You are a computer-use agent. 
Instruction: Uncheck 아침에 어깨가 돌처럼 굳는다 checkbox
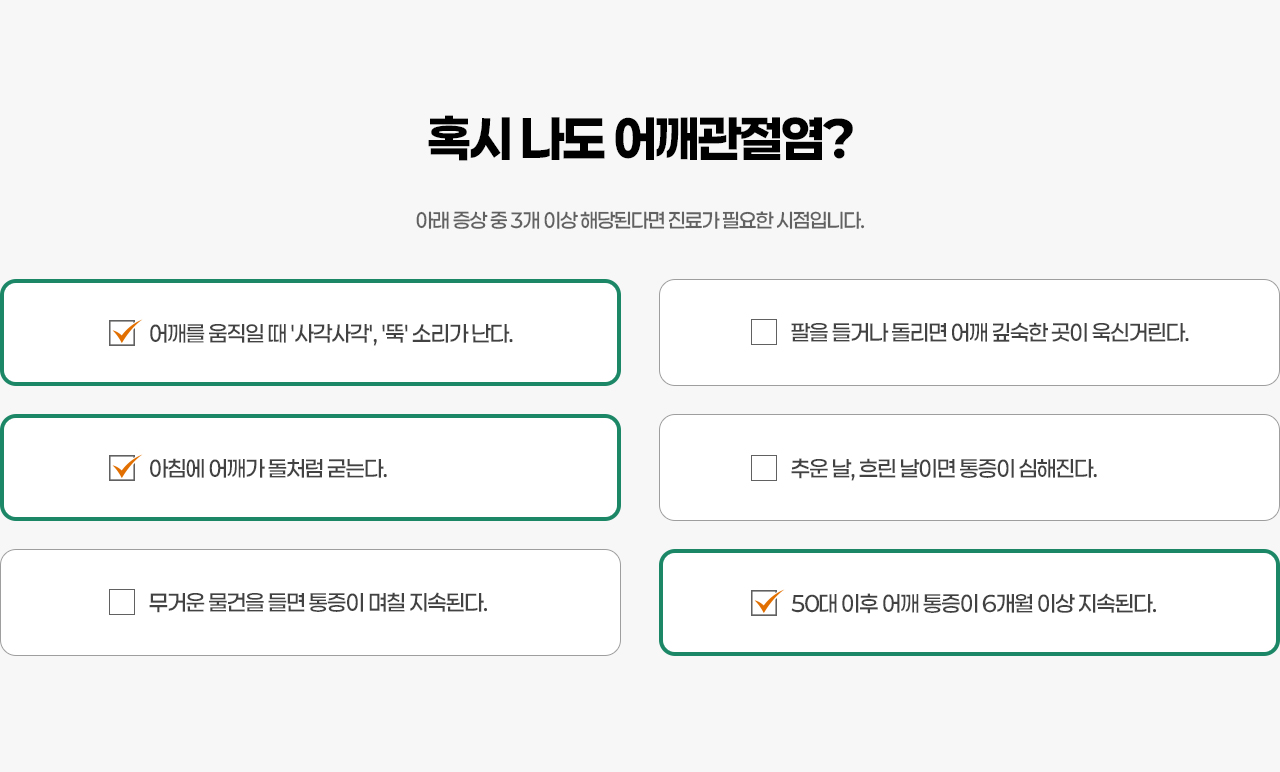122,468
